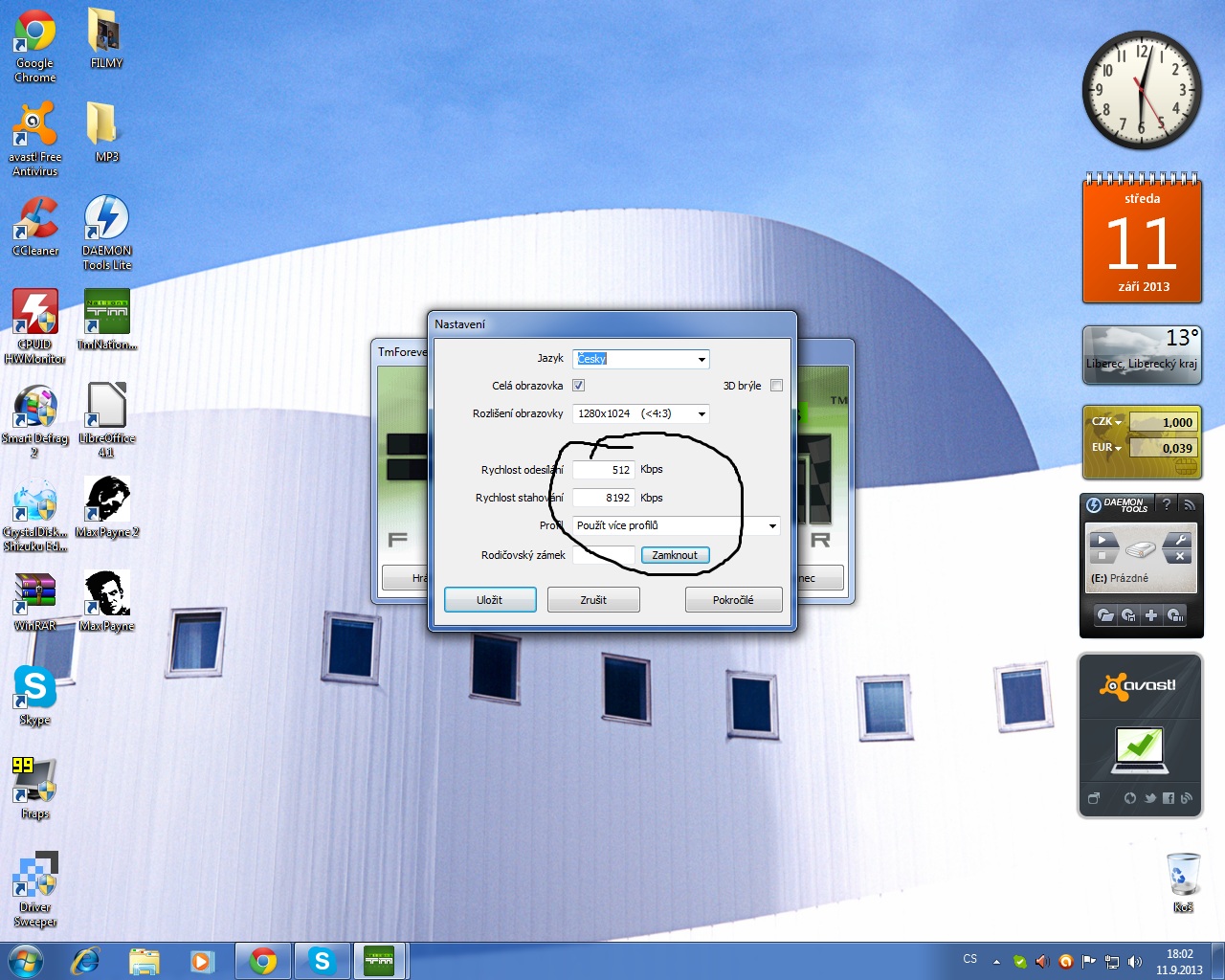Uncheck the Celá obrazovka checkbox
The width and height of the screenshot is (1225, 980).
click(578, 386)
